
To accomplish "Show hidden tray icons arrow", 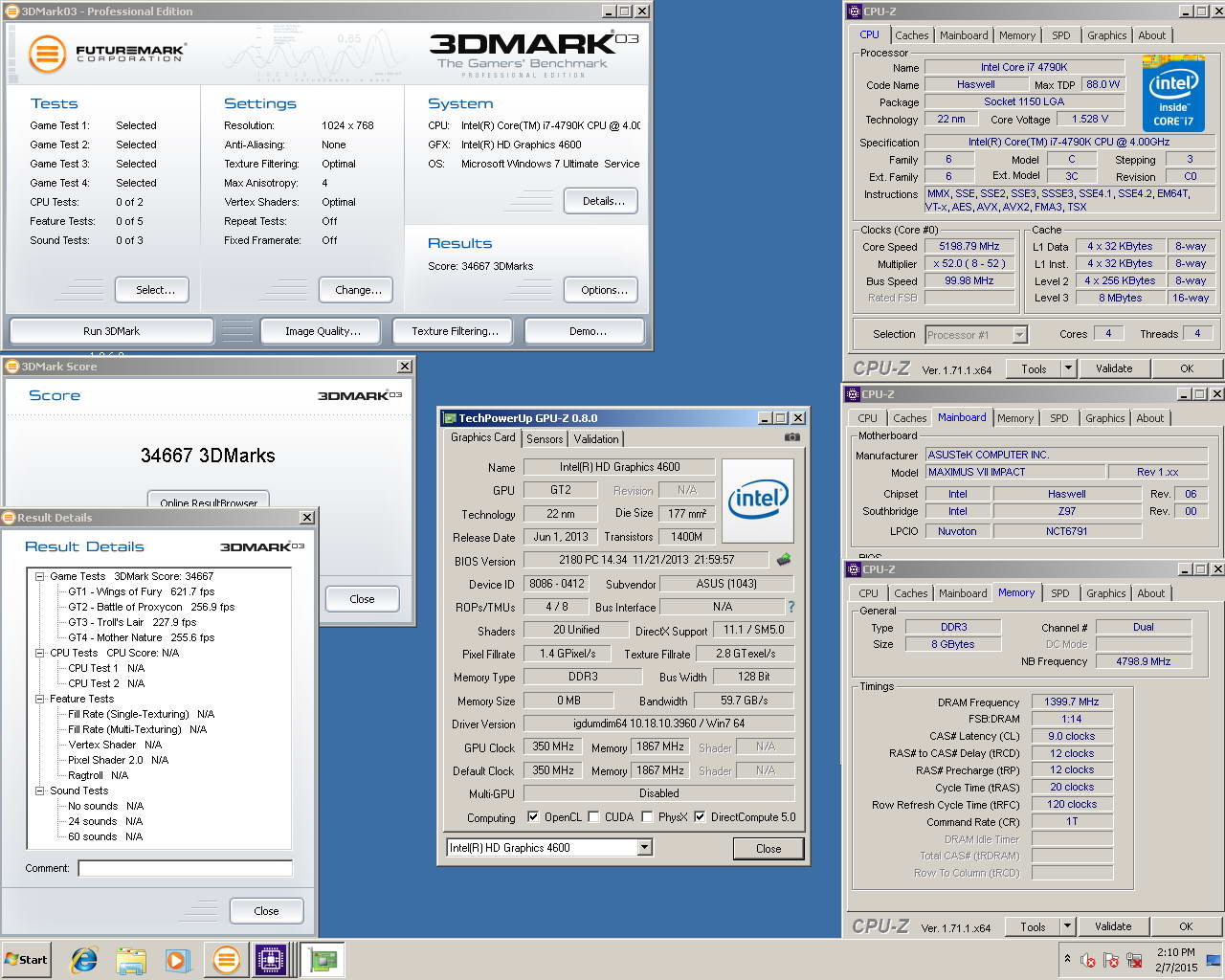I will pos(1067,959).
